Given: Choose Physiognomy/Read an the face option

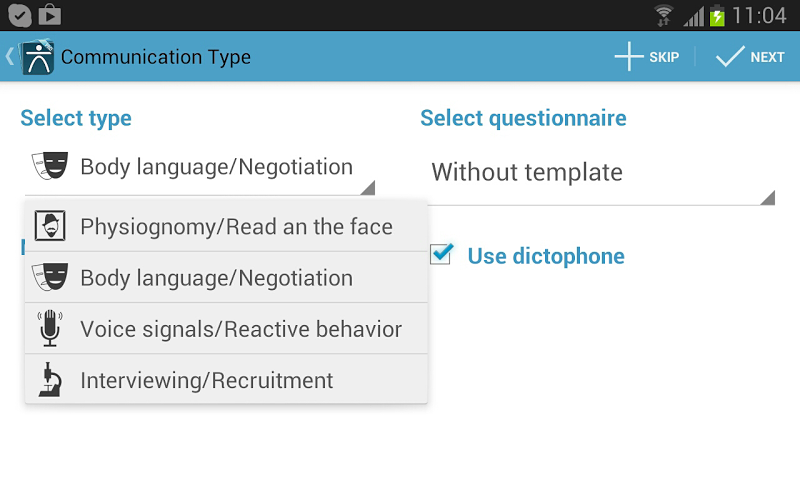Looking at the screenshot, I should coord(236,227).
